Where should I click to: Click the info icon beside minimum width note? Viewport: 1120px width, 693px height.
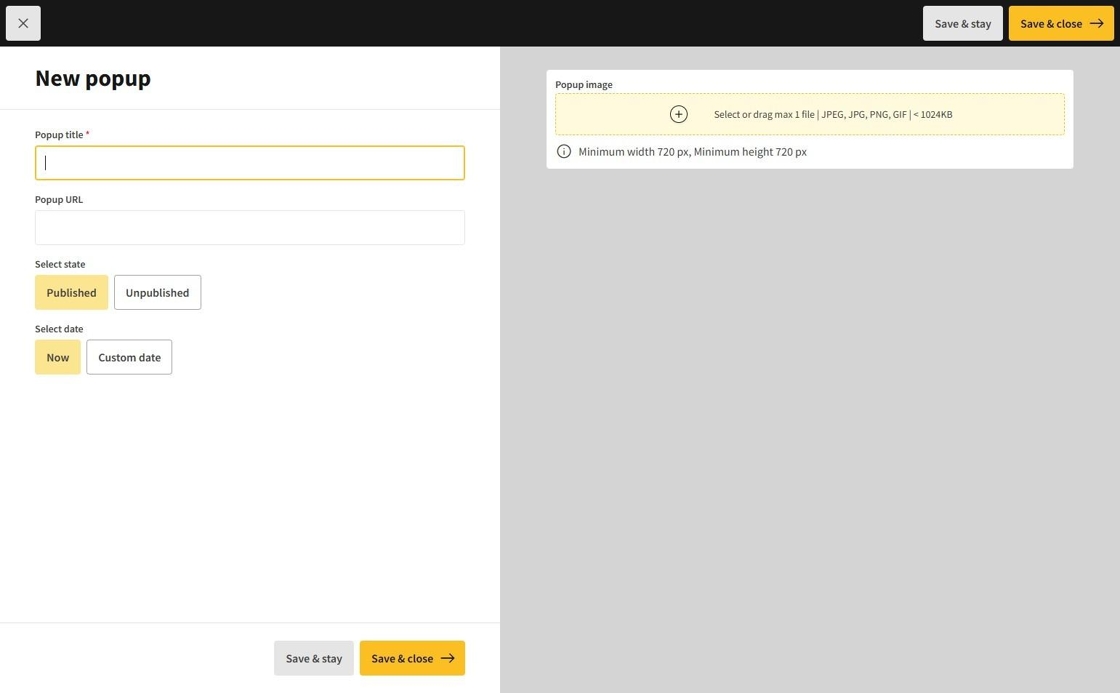pyautogui.click(x=564, y=152)
